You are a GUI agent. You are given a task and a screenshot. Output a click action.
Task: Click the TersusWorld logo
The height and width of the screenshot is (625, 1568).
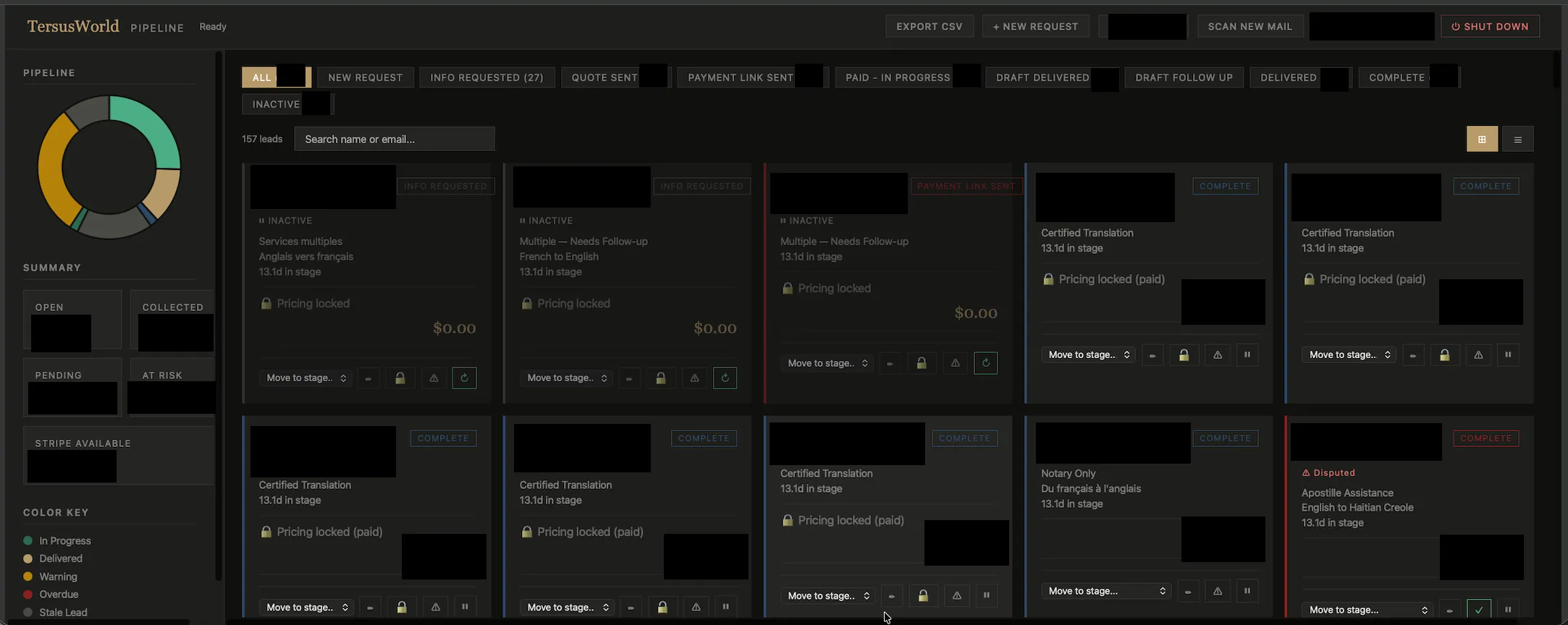pyautogui.click(x=73, y=26)
